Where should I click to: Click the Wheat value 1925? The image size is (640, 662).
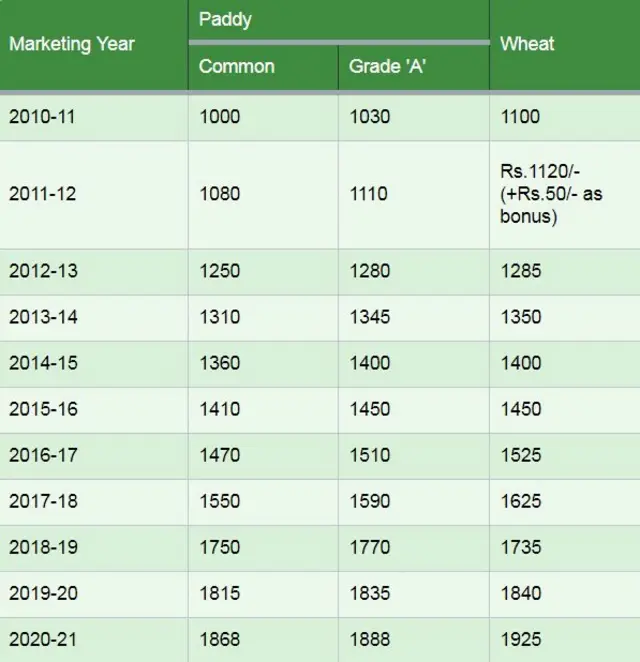coord(520,639)
